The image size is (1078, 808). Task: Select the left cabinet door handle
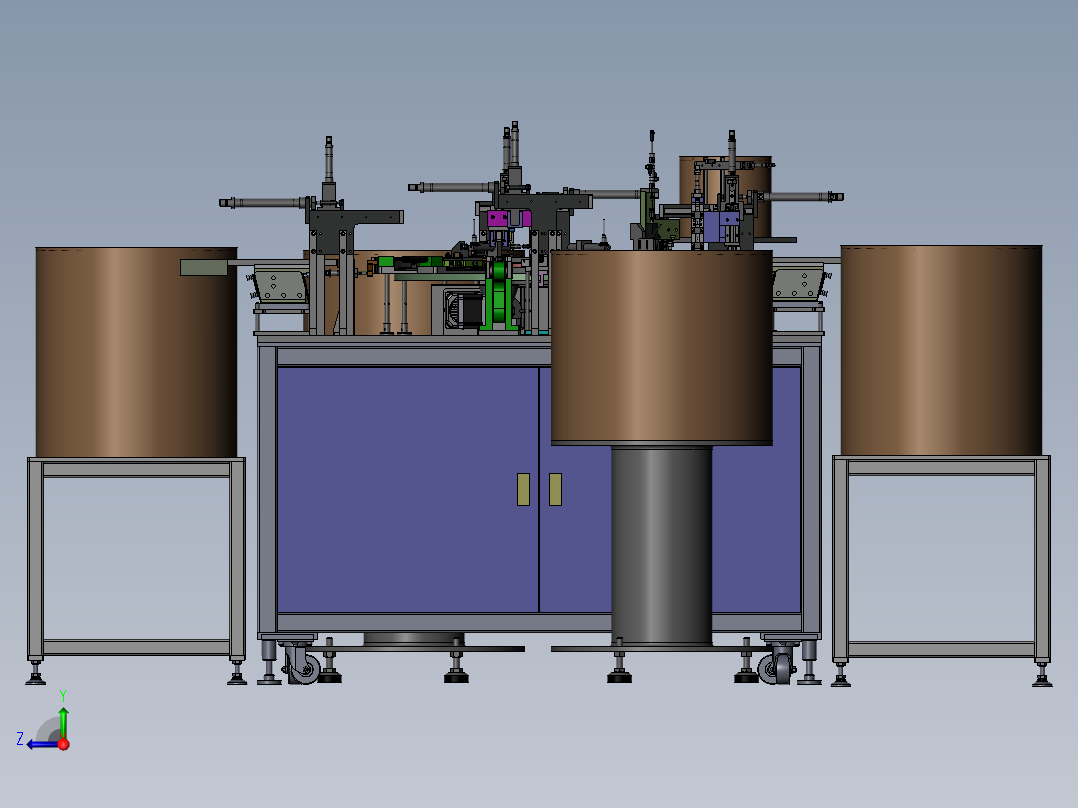point(523,489)
